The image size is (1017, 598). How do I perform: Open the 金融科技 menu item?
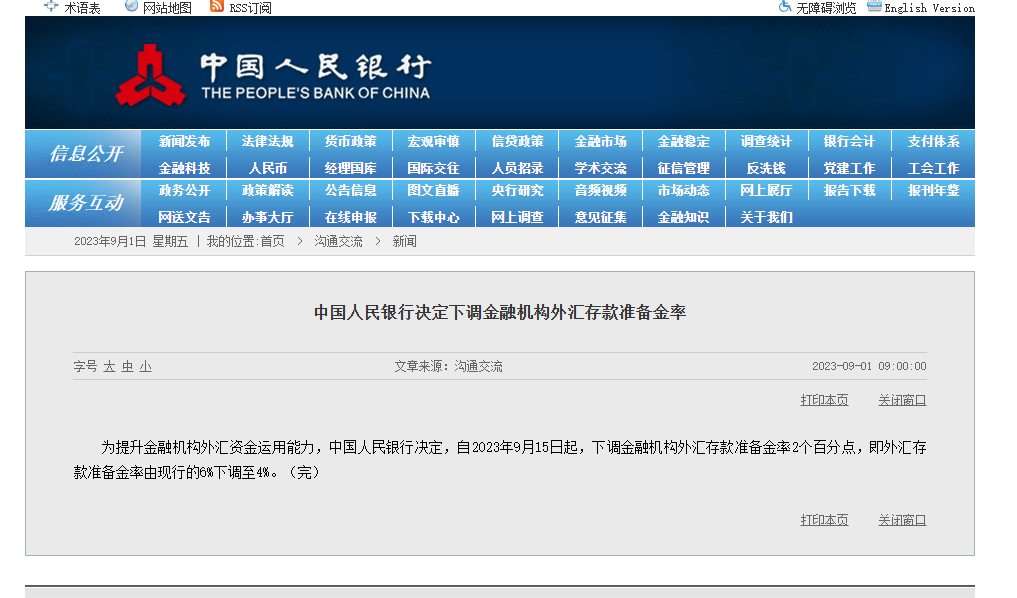tap(185, 169)
